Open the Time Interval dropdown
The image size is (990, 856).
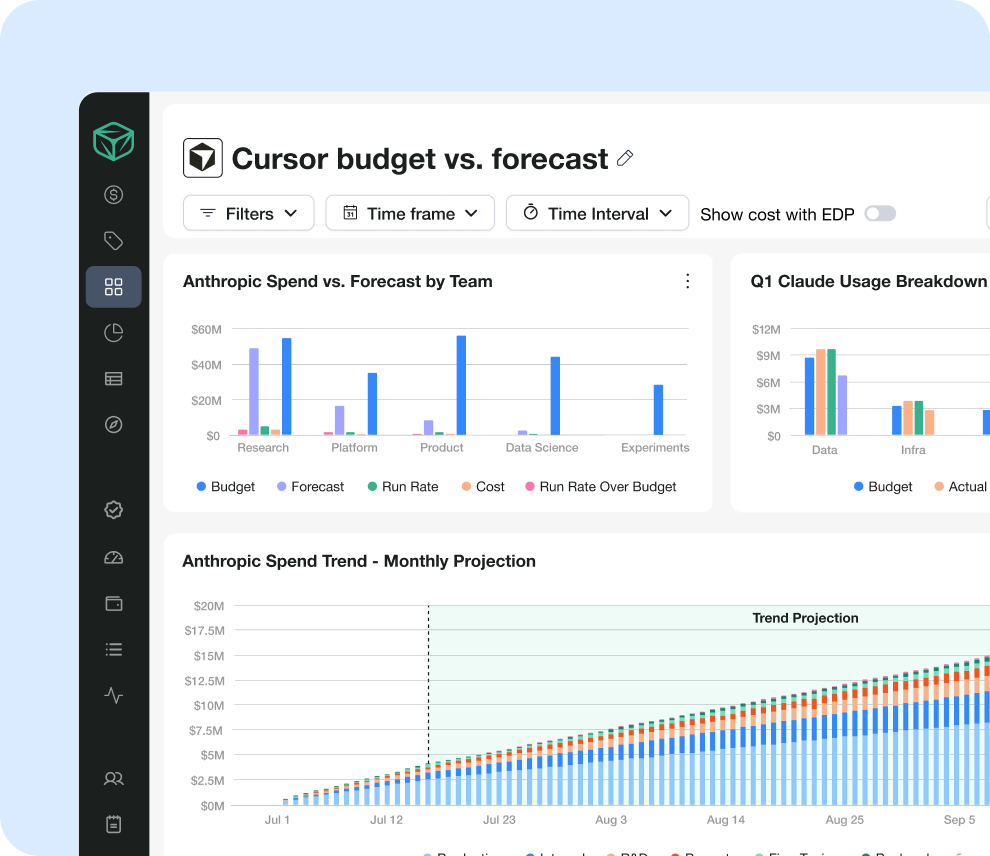click(597, 213)
